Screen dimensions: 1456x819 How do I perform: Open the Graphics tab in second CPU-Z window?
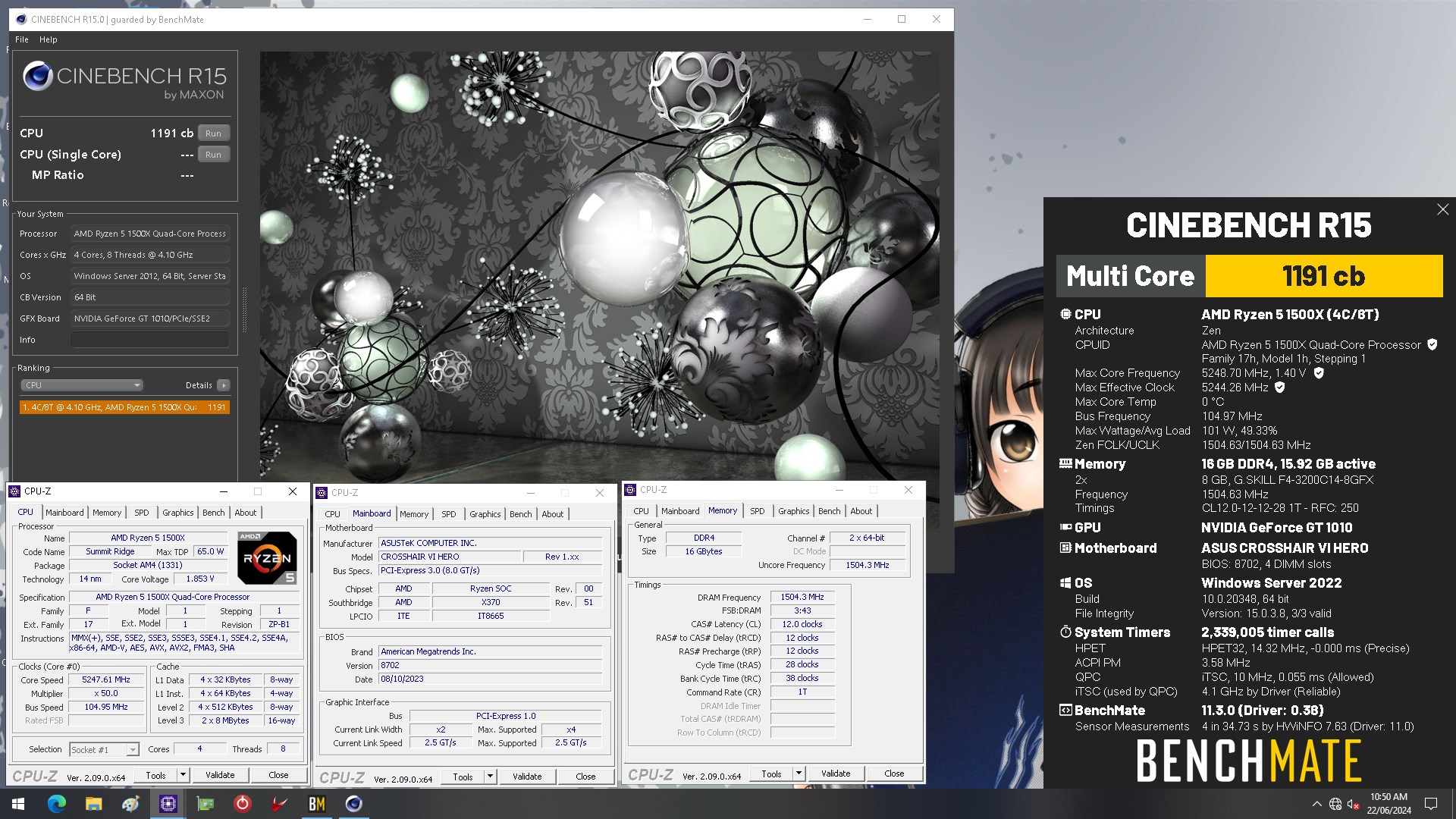coord(485,514)
